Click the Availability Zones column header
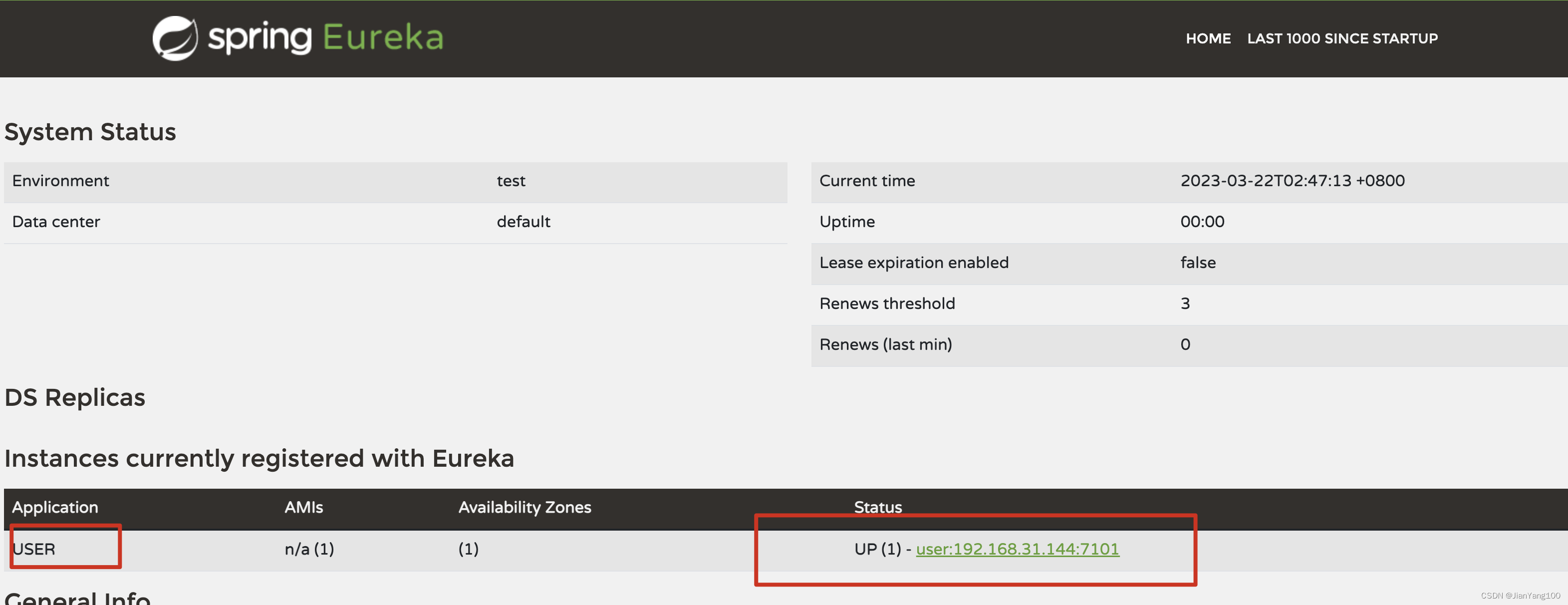Image resolution: width=1568 pixels, height=605 pixels. (x=524, y=507)
